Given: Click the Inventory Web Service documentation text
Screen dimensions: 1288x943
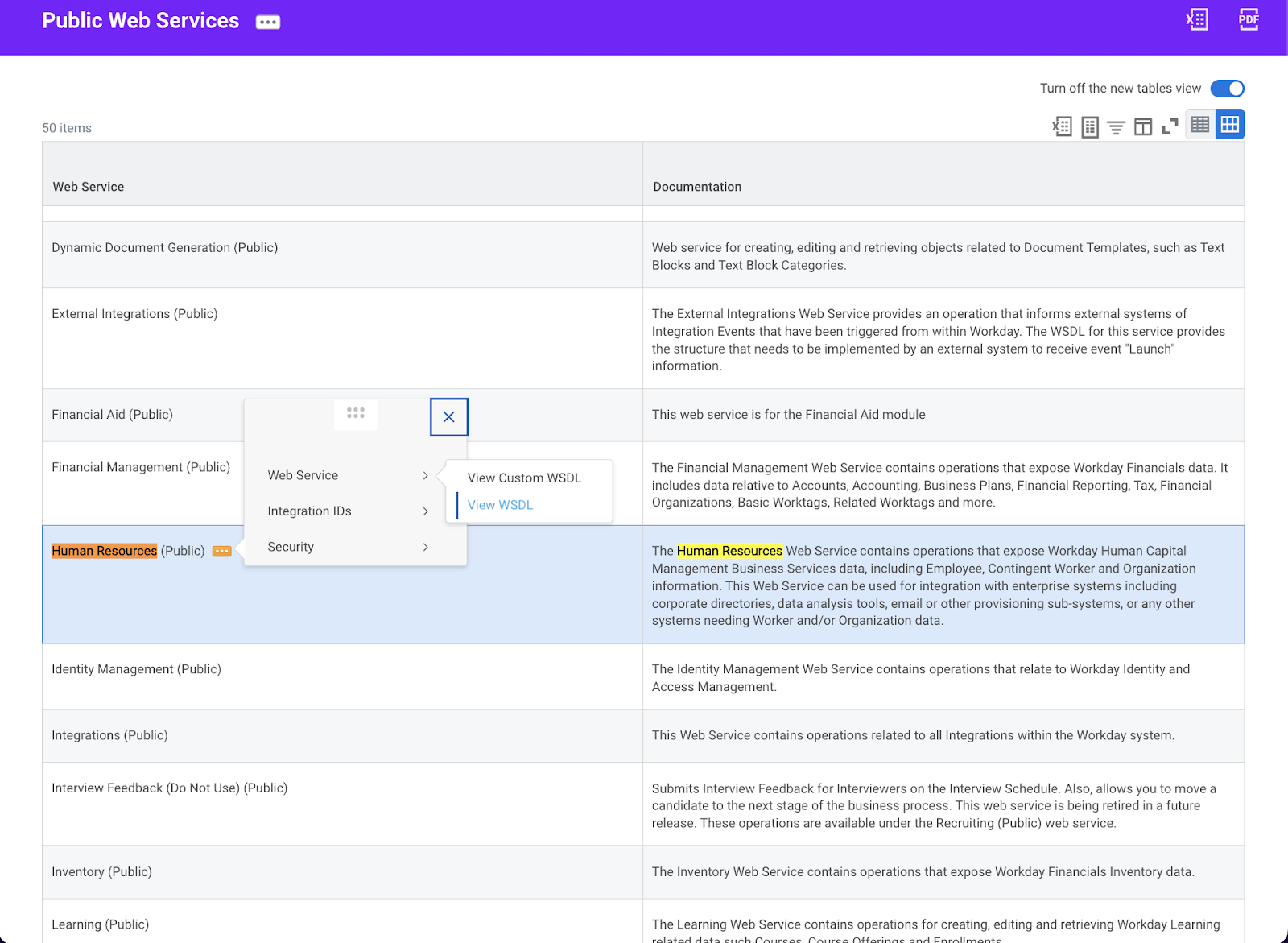Looking at the screenshot, I should [x=923, y=871].
